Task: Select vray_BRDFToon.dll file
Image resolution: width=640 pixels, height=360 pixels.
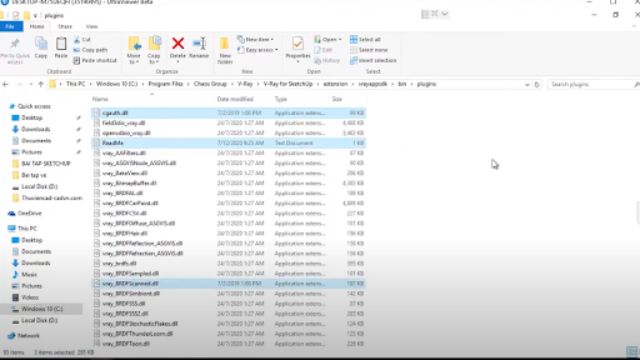Action: coord(228,344)
